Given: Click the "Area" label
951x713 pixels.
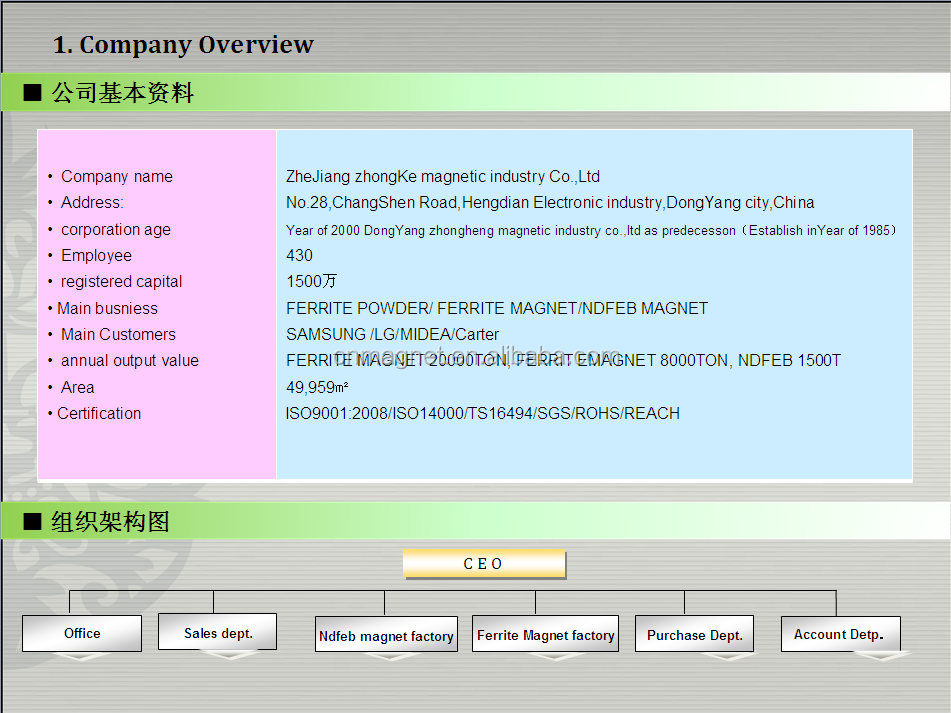Looking at the screenshot, I should click(78, 387).
